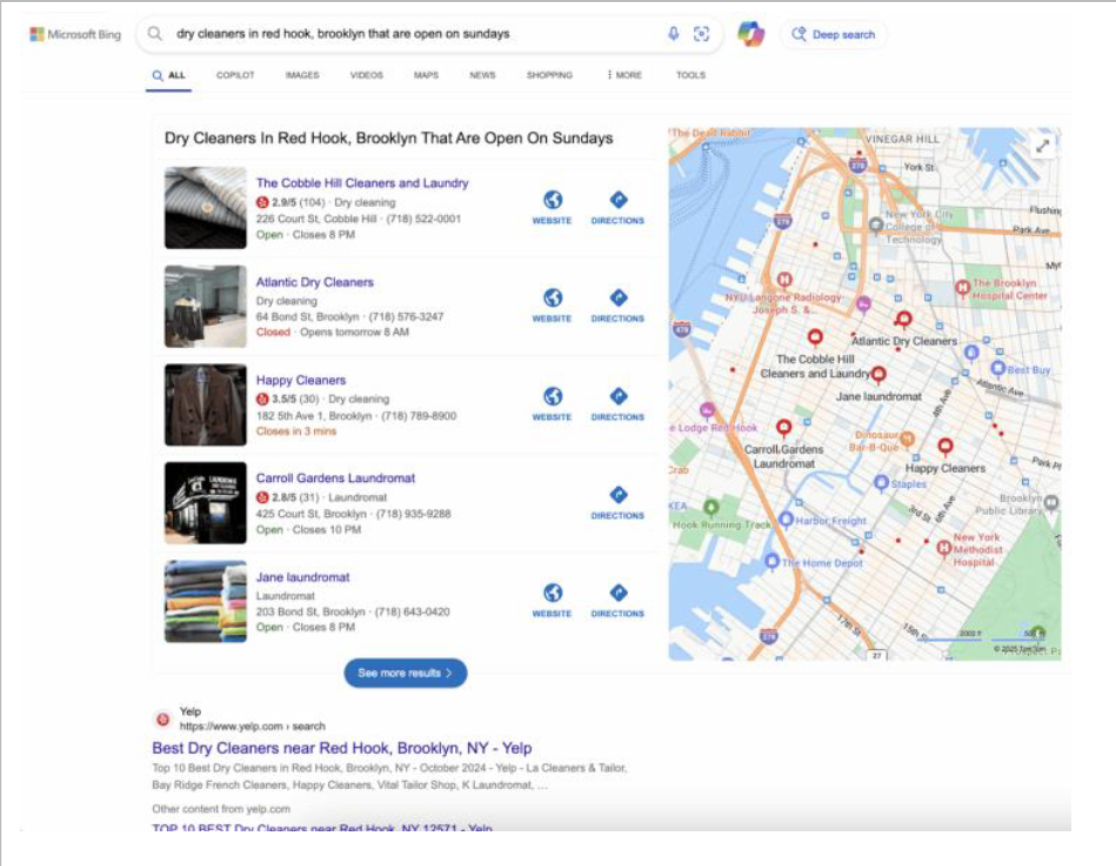Click the microphone voice search icon
1116x866 pixels.
click(673, 34)
